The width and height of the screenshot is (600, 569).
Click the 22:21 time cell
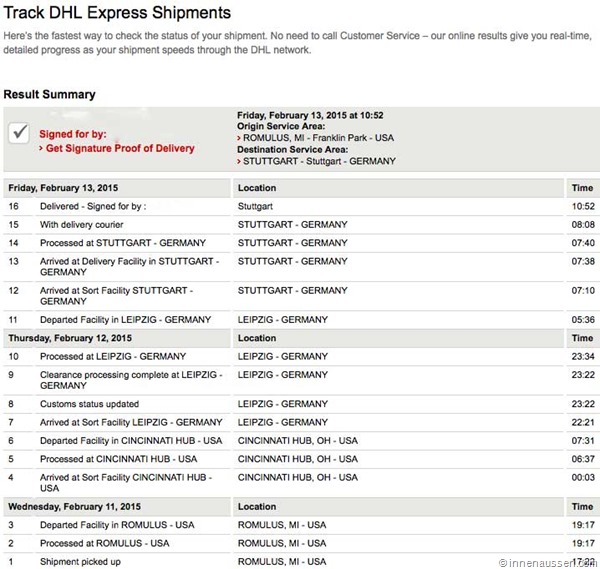pos(583,422)
